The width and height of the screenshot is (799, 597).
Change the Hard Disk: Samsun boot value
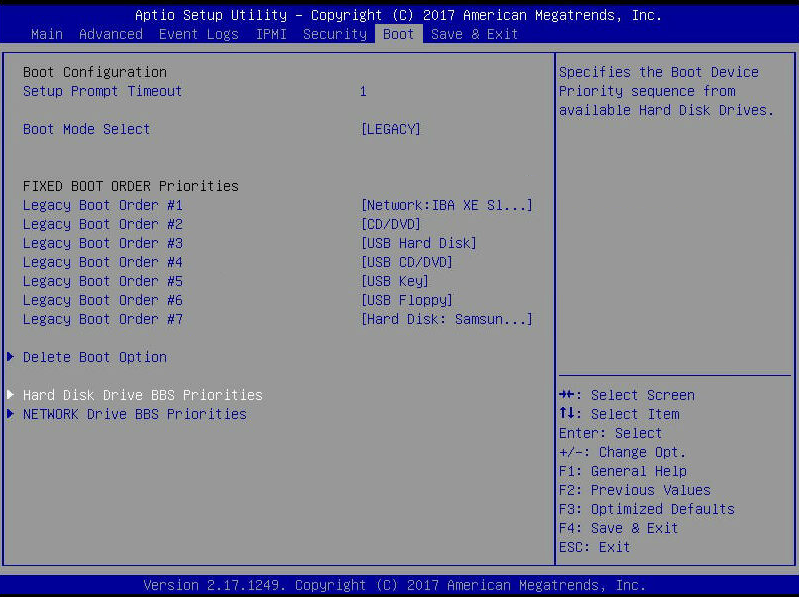(446, 319)
